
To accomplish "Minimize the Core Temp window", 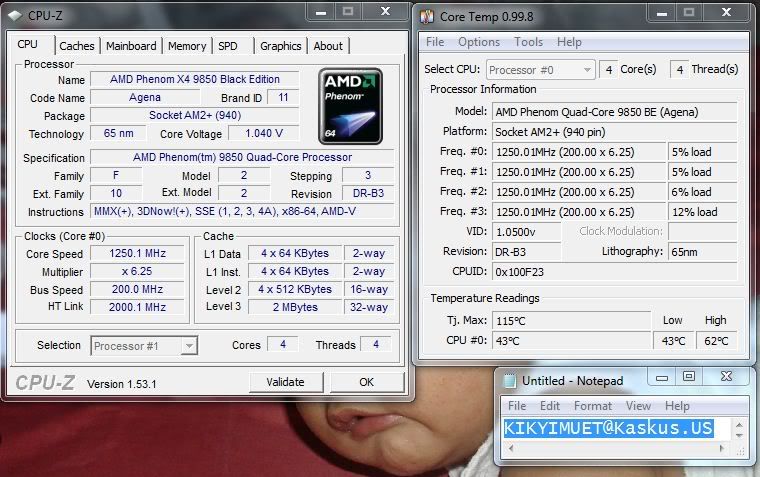I will (x=662, y=12).
